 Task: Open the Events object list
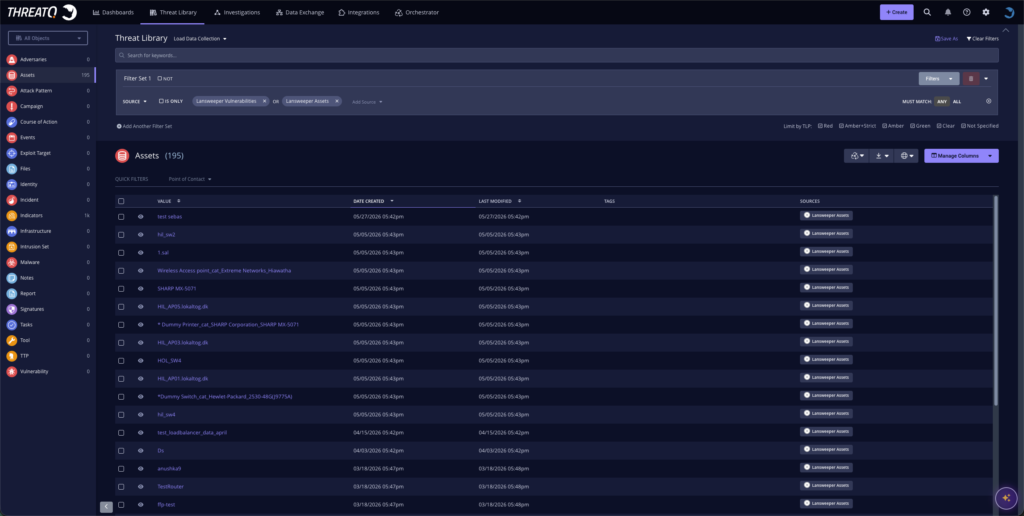[x=27, y=138]
